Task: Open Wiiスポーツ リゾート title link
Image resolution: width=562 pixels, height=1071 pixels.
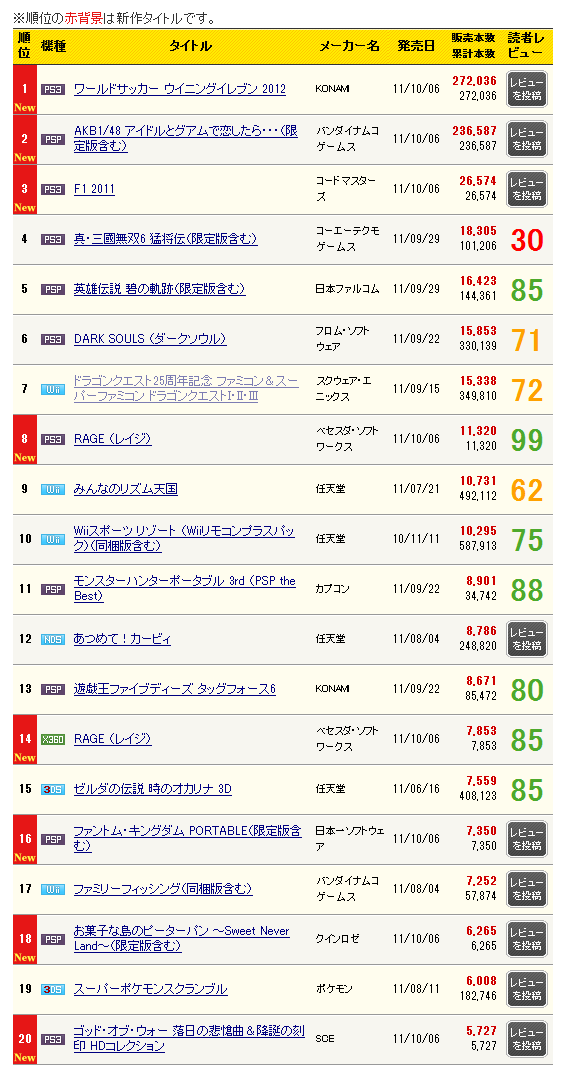Action: point(184,538)
